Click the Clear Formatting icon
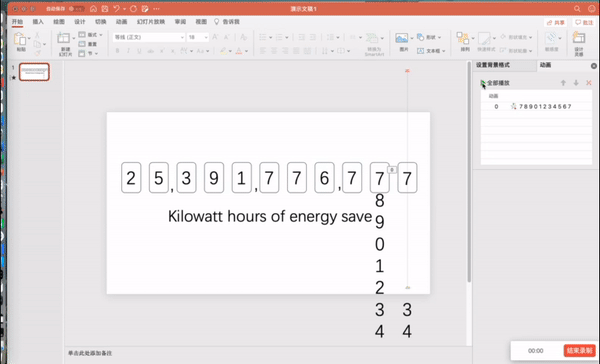The image size is (600, 364). pos(243,37)
